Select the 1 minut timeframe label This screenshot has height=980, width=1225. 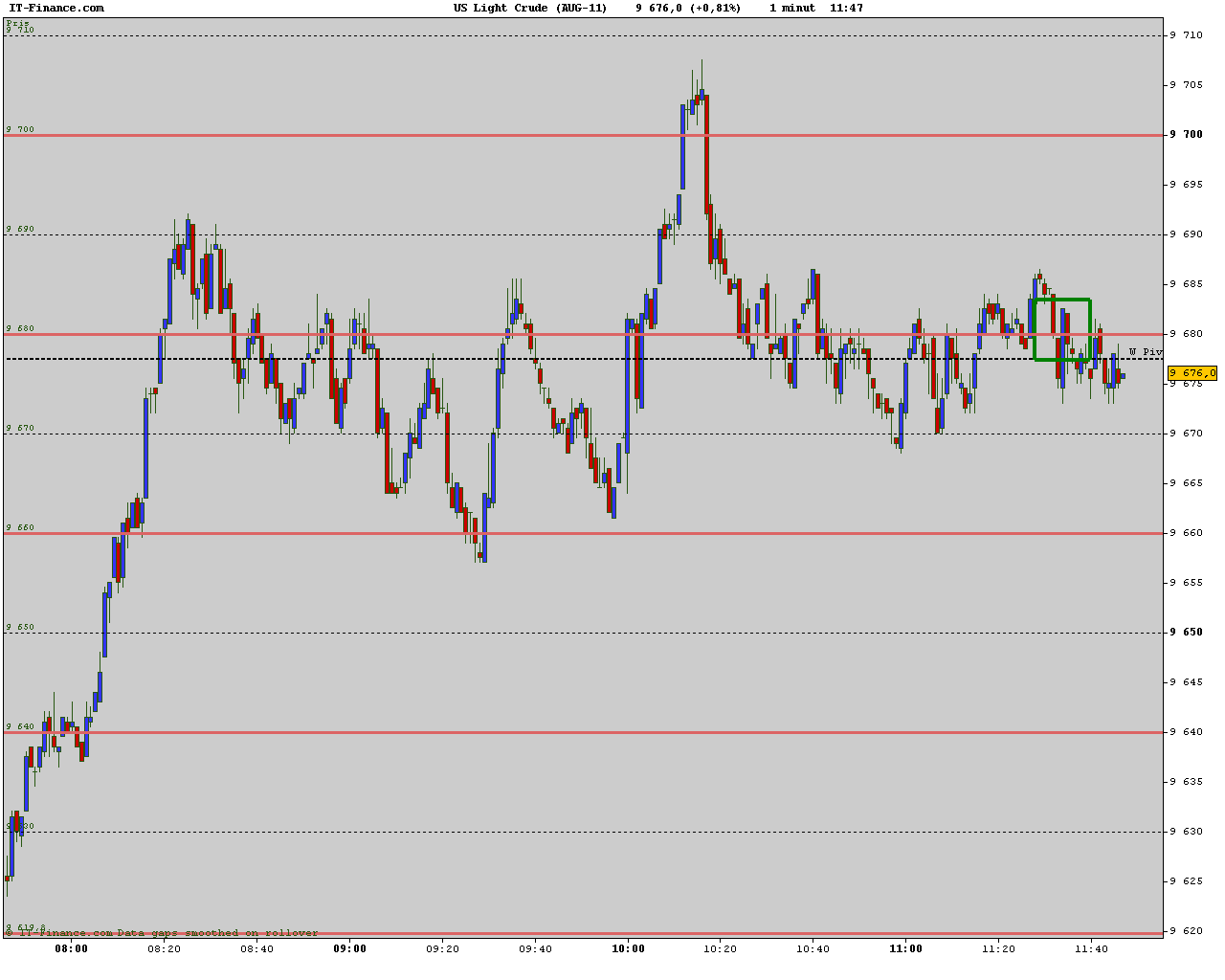(x=792, y=8)
